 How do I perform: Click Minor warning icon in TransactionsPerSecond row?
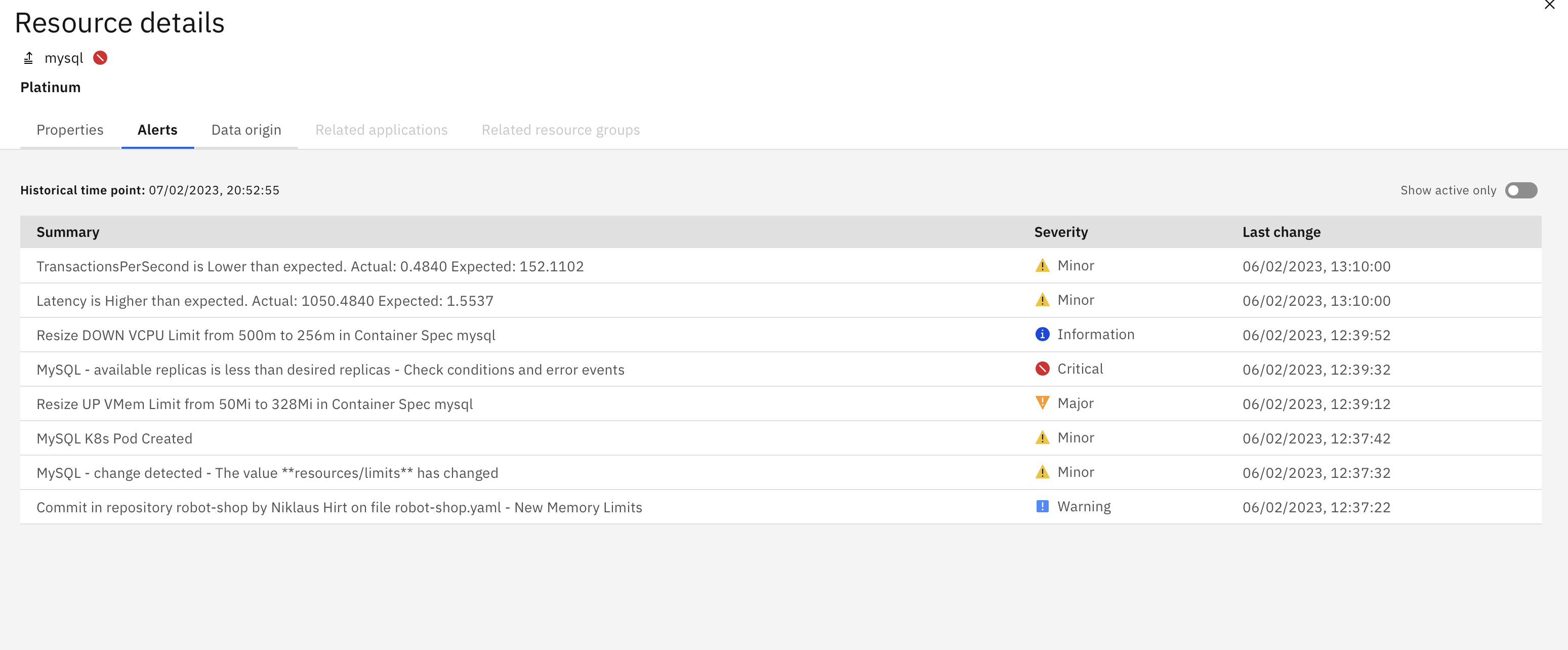pos(1042,266)
